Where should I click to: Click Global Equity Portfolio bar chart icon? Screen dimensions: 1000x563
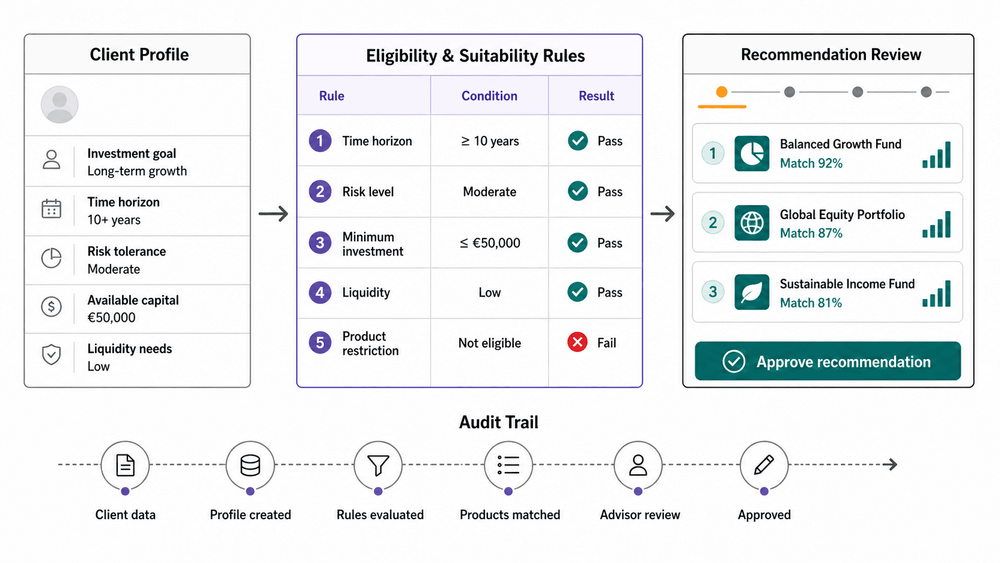click(936, 224)
